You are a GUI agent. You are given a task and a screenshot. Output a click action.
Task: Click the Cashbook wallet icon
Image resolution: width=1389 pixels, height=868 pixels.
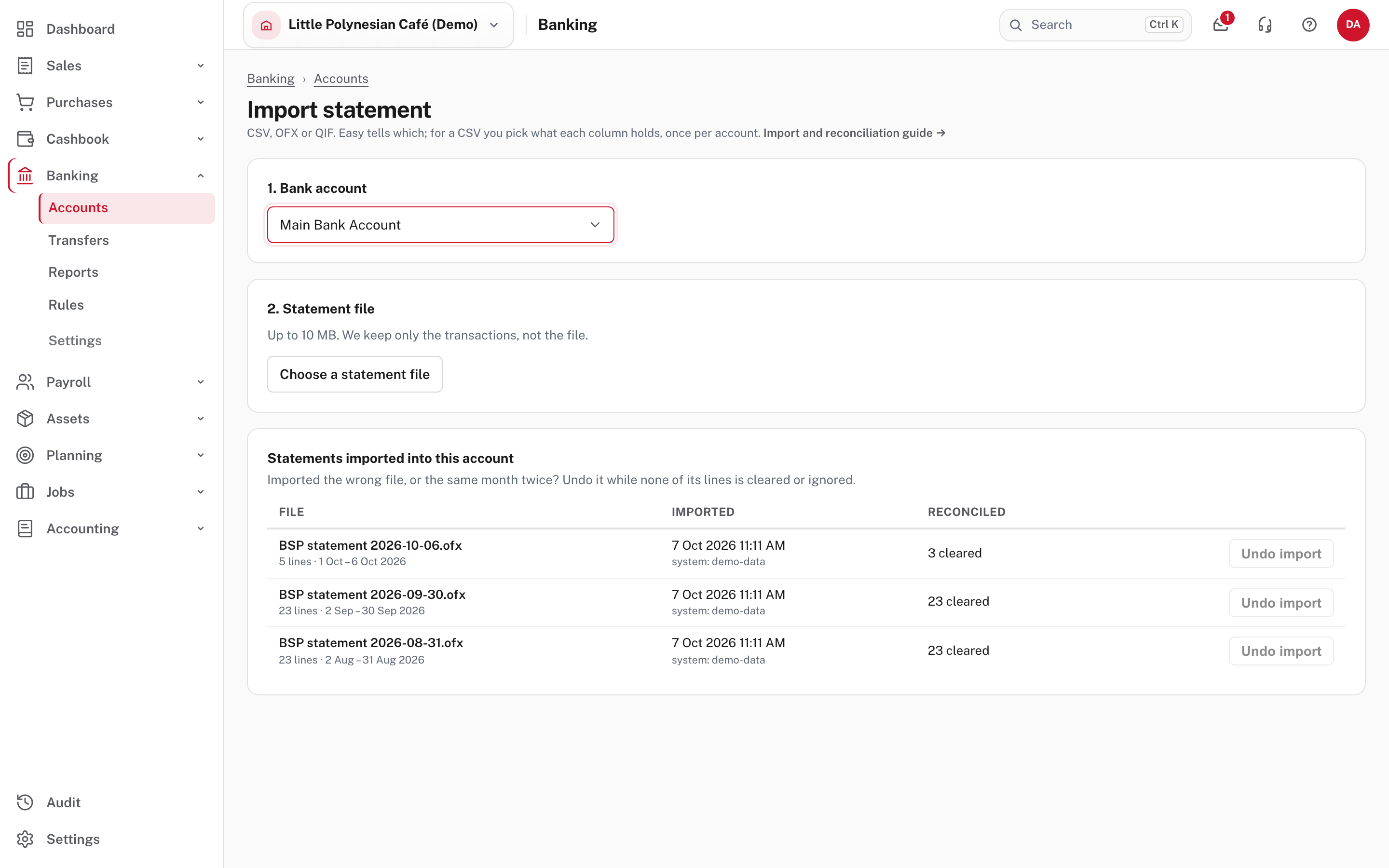tap(25, 139)
